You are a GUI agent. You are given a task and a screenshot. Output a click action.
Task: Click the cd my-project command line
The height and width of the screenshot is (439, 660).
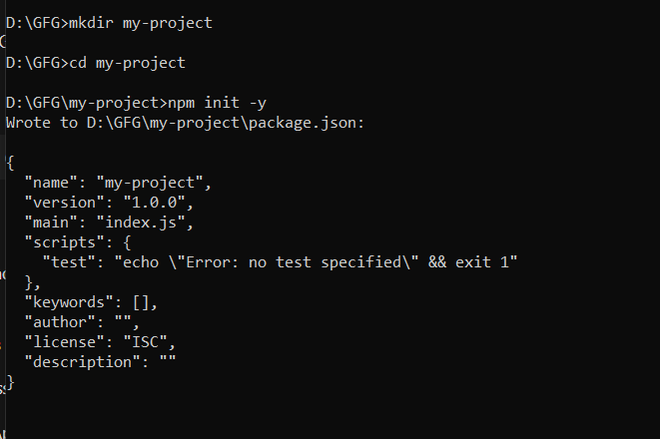point(126,63)
